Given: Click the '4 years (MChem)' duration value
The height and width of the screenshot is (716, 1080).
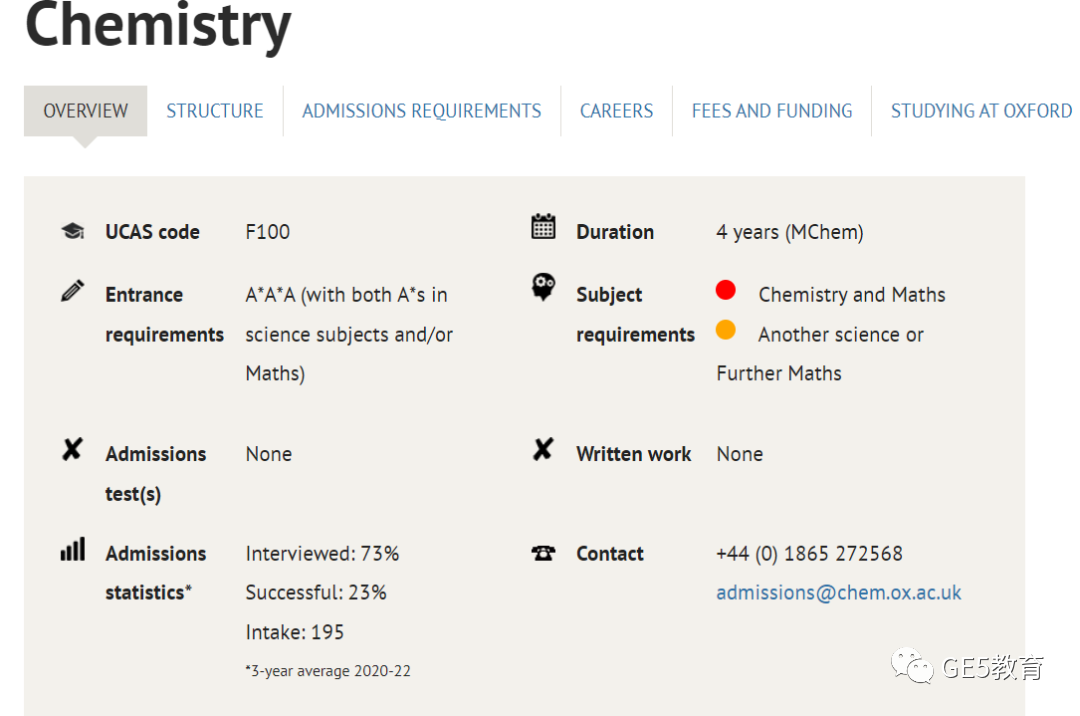Looking at the screenshot, I should 789,232.
